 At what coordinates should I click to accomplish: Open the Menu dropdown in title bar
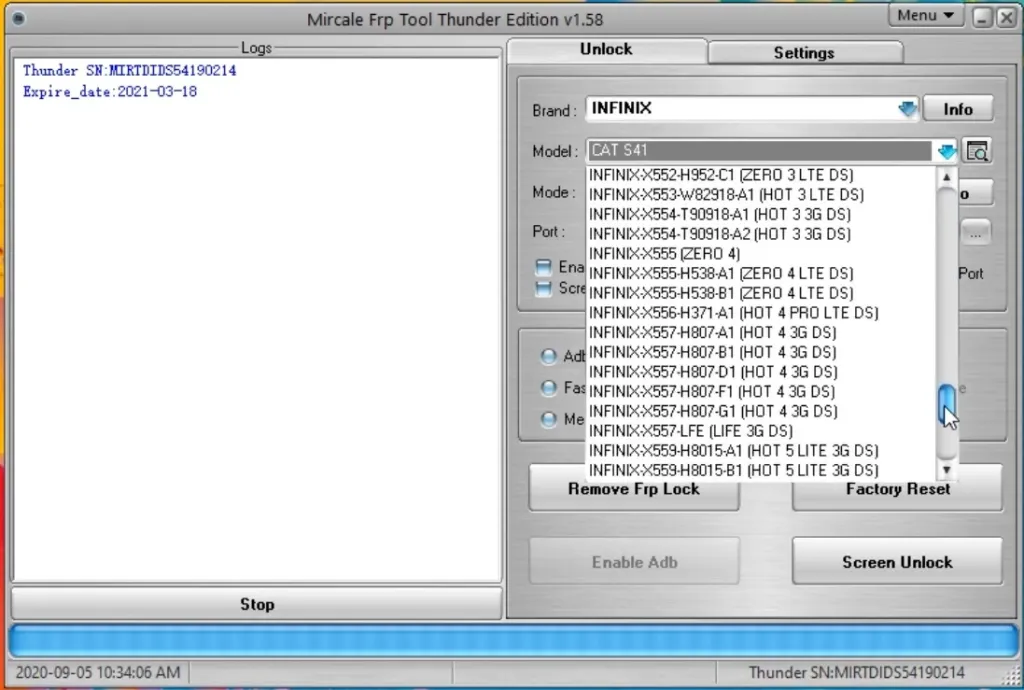pos(926,16)
